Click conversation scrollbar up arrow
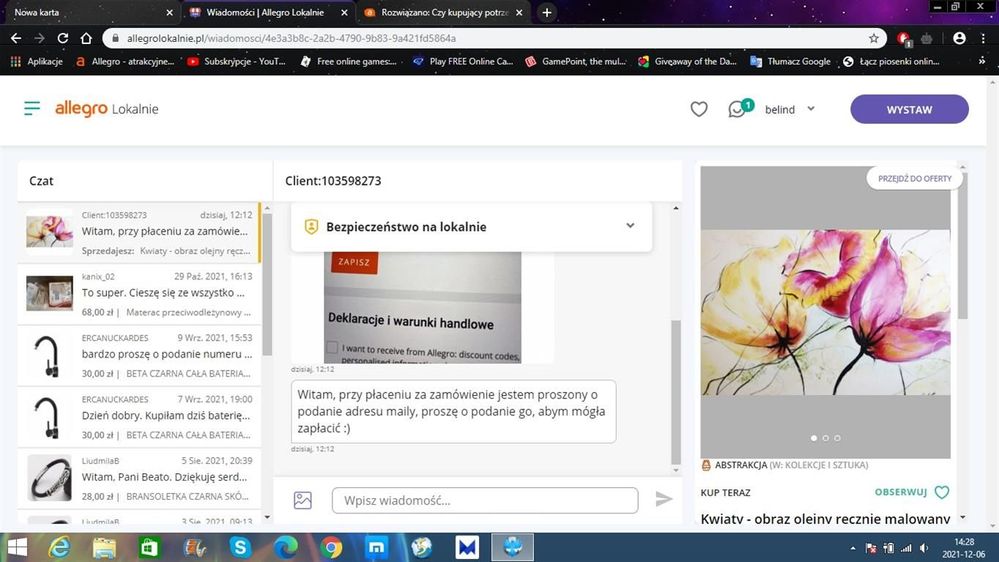The width and height of the screenshot is (999, 562). click(x=676, y=208)
